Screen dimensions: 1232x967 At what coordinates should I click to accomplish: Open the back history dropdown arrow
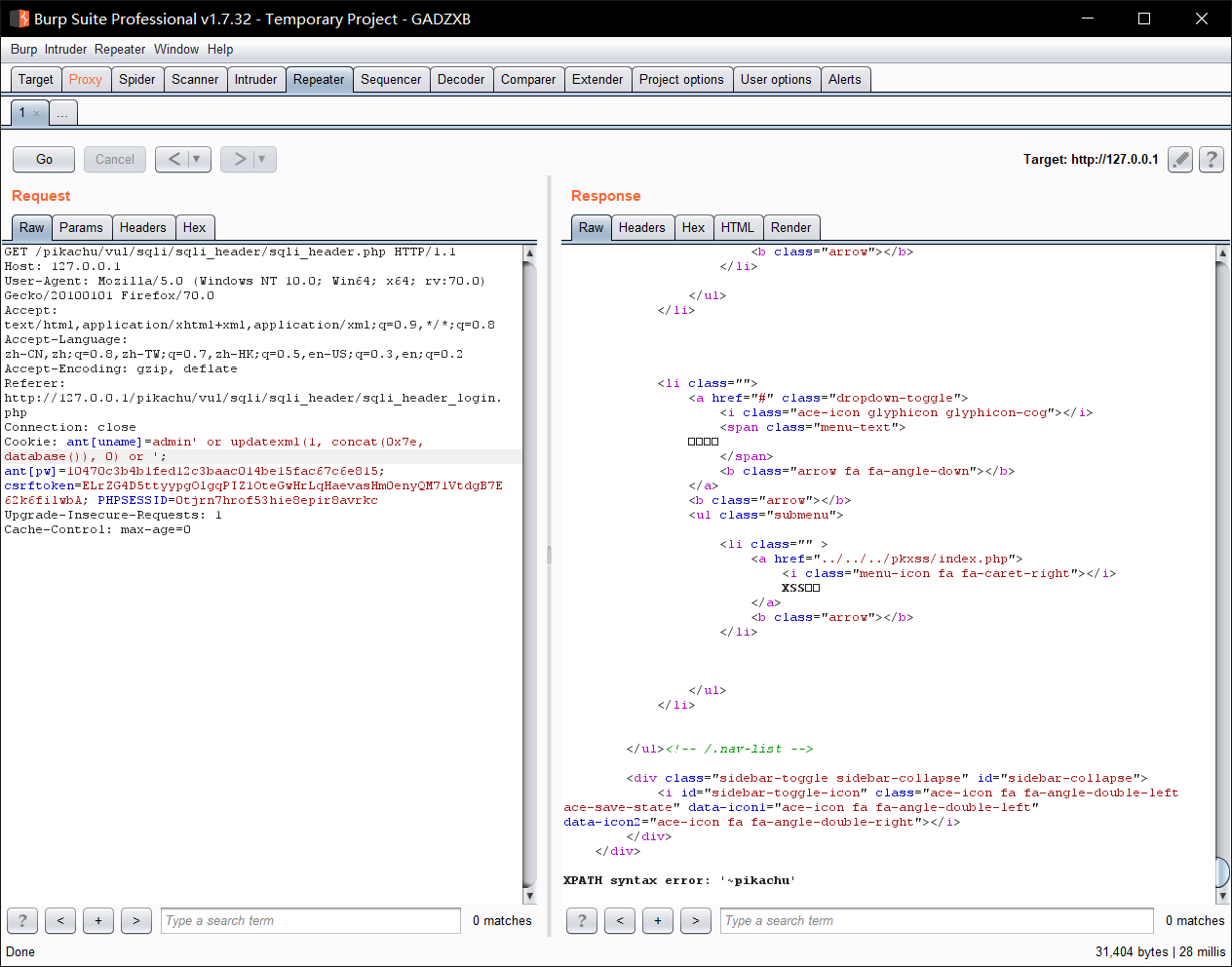pos(198,159)
